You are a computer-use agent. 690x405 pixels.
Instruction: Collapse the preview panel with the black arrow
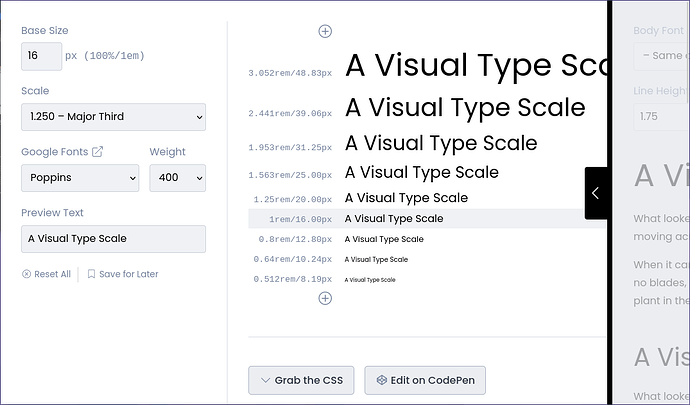596,193
